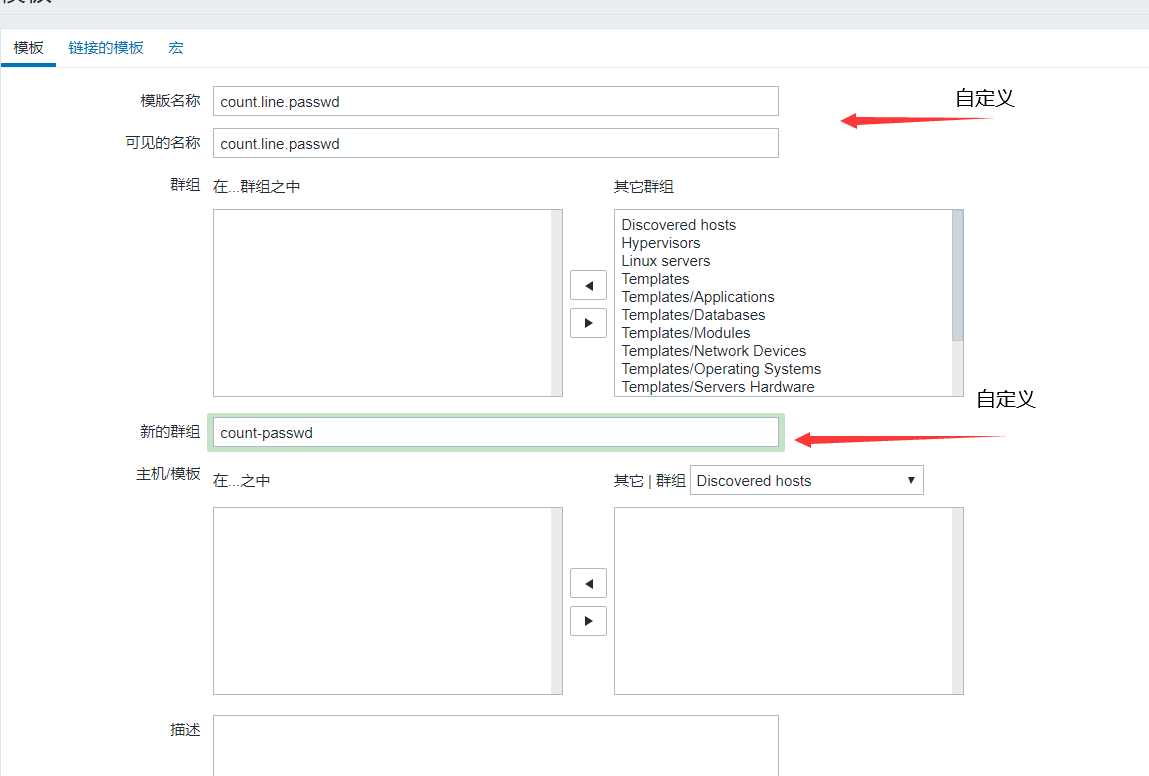Select Templates/Operating Systems group
Image resolution: width=1149 pixels, height=776 pixels.
click(721, 369)
